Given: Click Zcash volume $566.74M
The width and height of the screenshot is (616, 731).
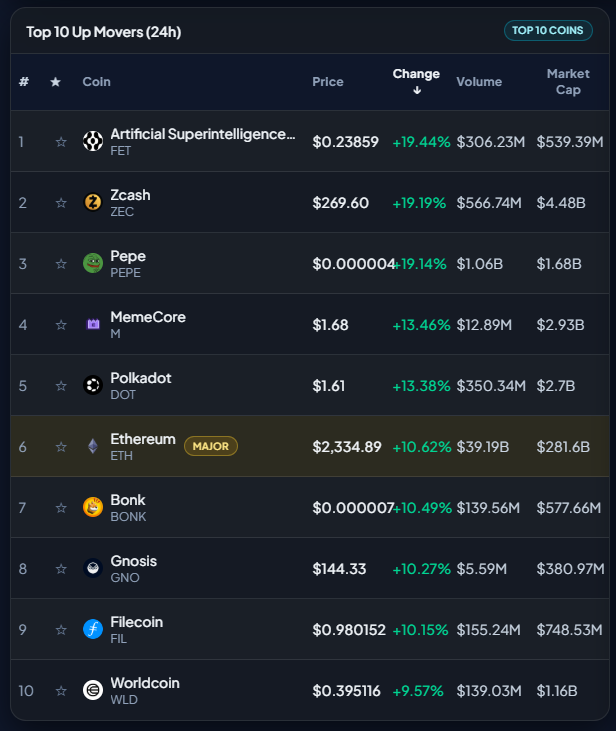Looking at the screenshot, I should pyautogui.click(x=489, y=203).
